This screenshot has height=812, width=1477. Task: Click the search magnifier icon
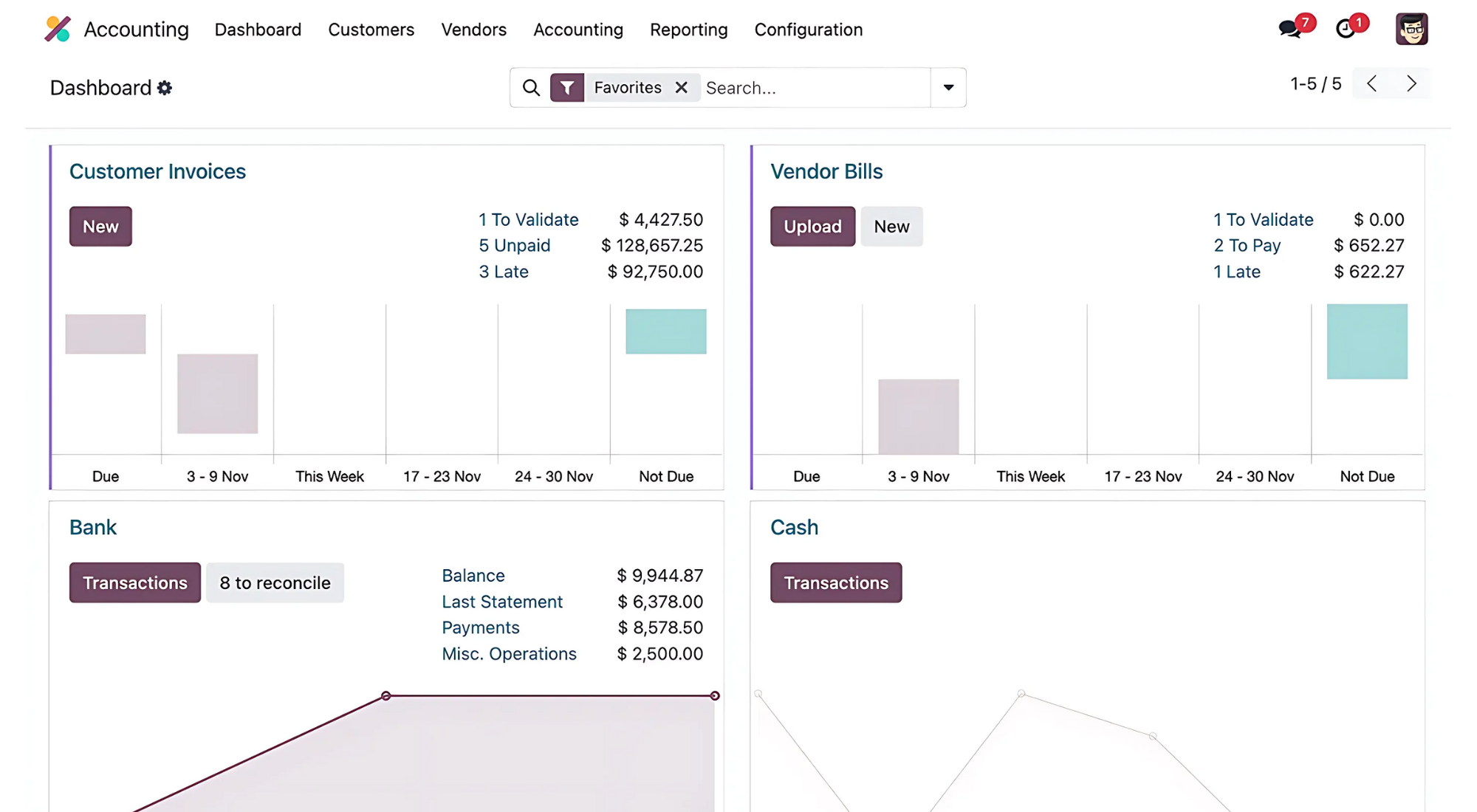coord(530,88)
